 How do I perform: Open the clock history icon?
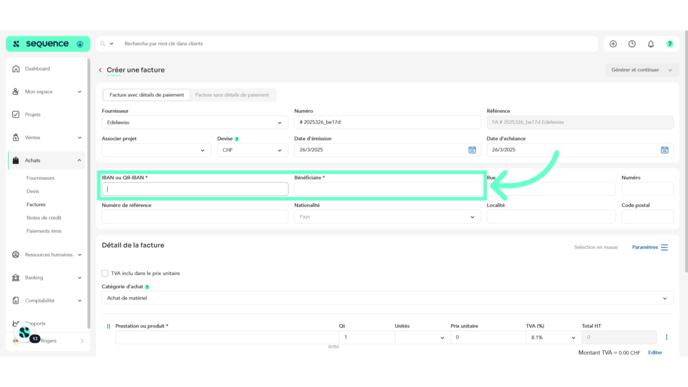click(x=632, y=44)
